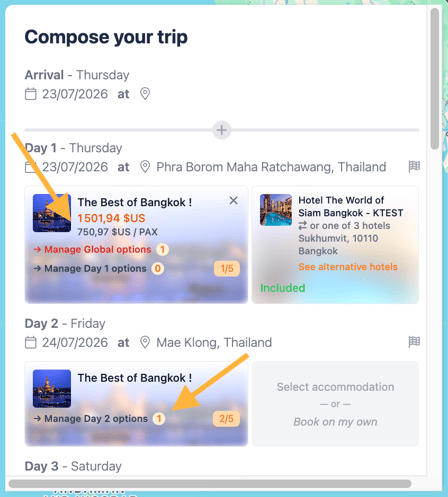Click Select accommodation for Day 2

tap(335, 387)
